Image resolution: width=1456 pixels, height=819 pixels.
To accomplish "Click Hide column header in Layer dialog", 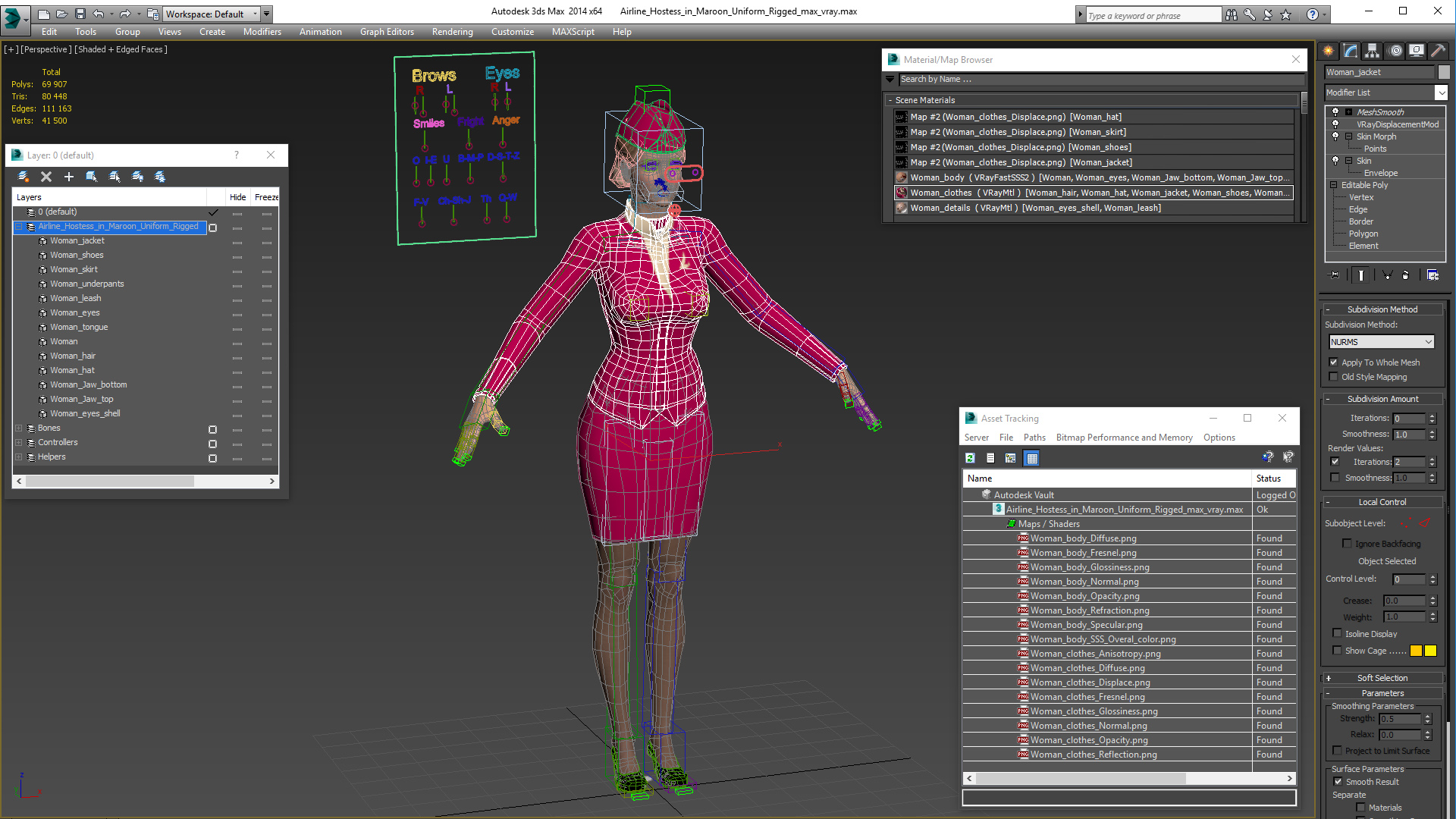I will coord(238,197).
